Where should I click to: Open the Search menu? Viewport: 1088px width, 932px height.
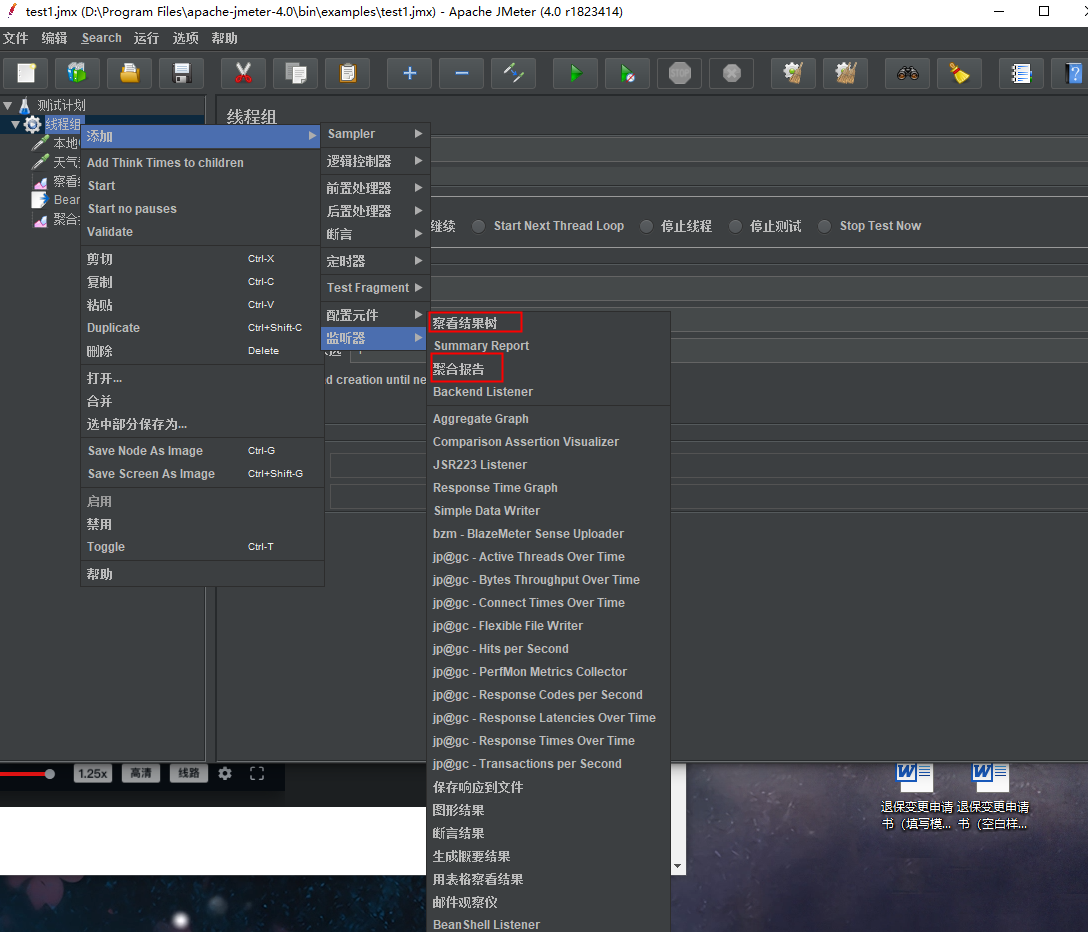point(101,38)
